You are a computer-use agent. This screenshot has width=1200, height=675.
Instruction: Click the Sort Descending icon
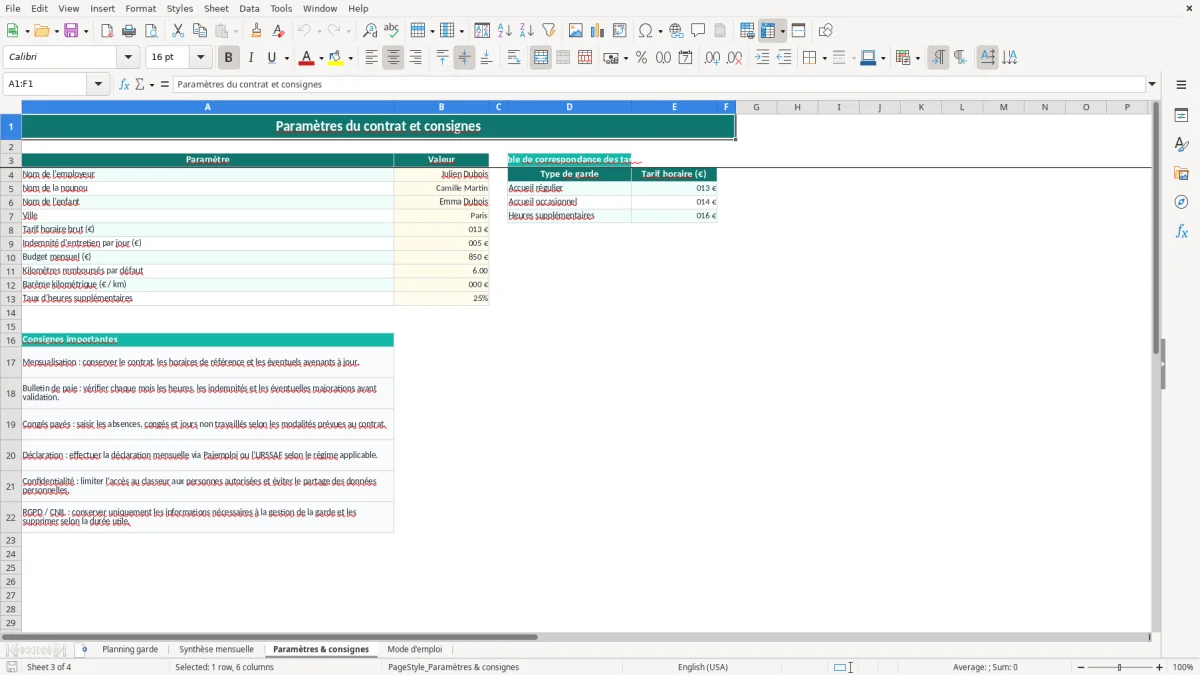(x=527, y=31)
